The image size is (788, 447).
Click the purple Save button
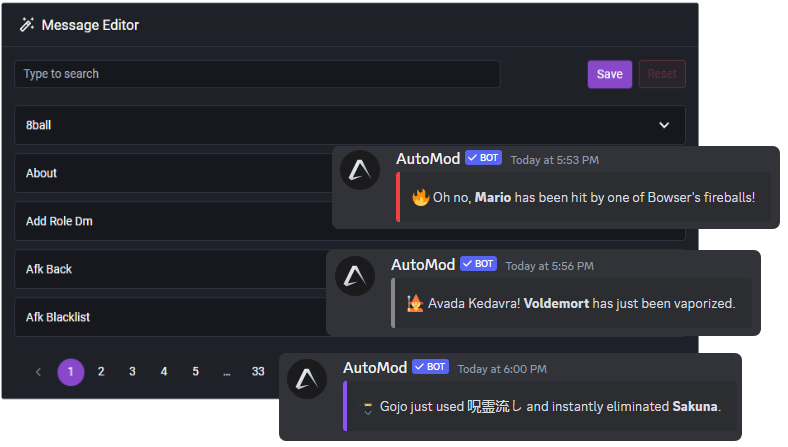tap(610, 74)
